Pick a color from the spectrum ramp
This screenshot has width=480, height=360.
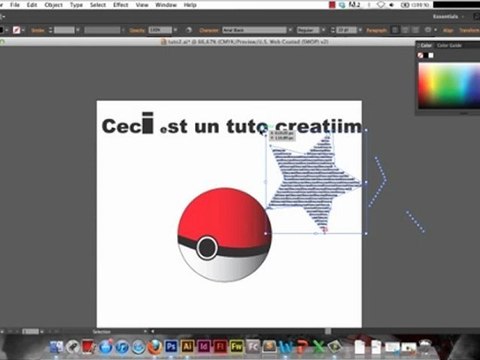coord(449,86)
